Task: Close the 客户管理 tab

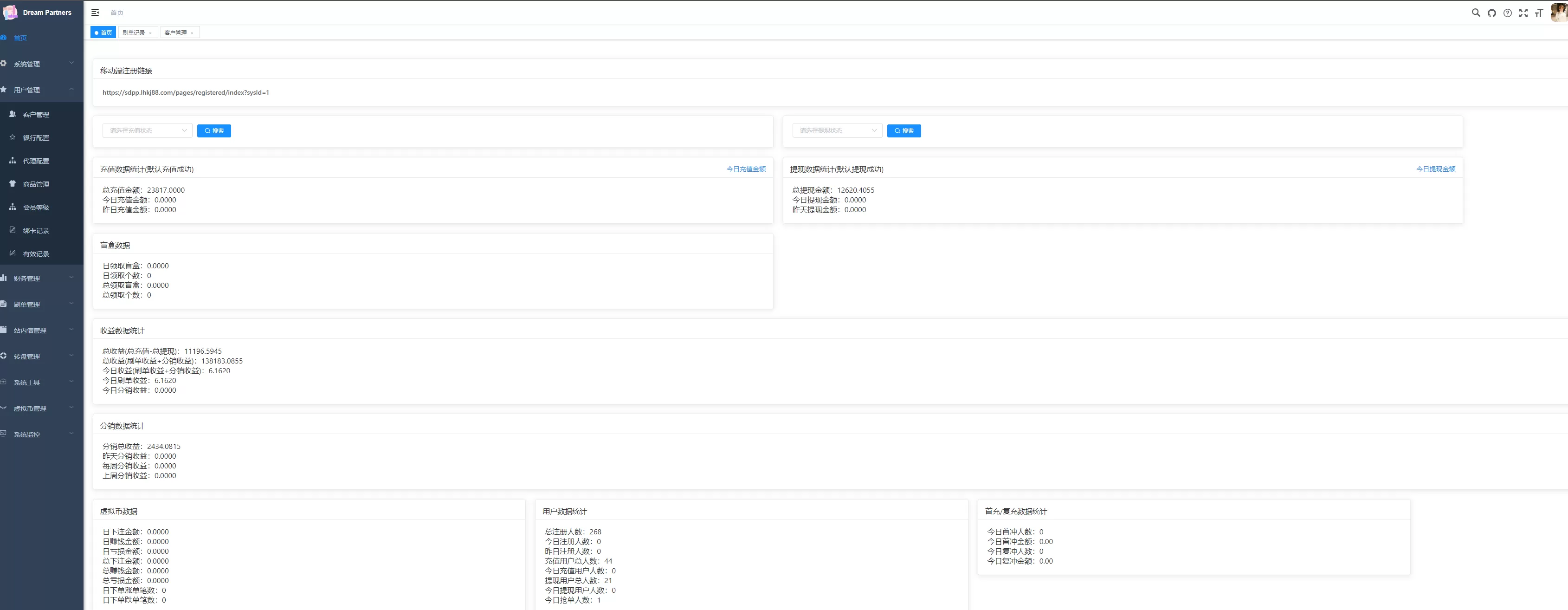Action: coord(193,33)
